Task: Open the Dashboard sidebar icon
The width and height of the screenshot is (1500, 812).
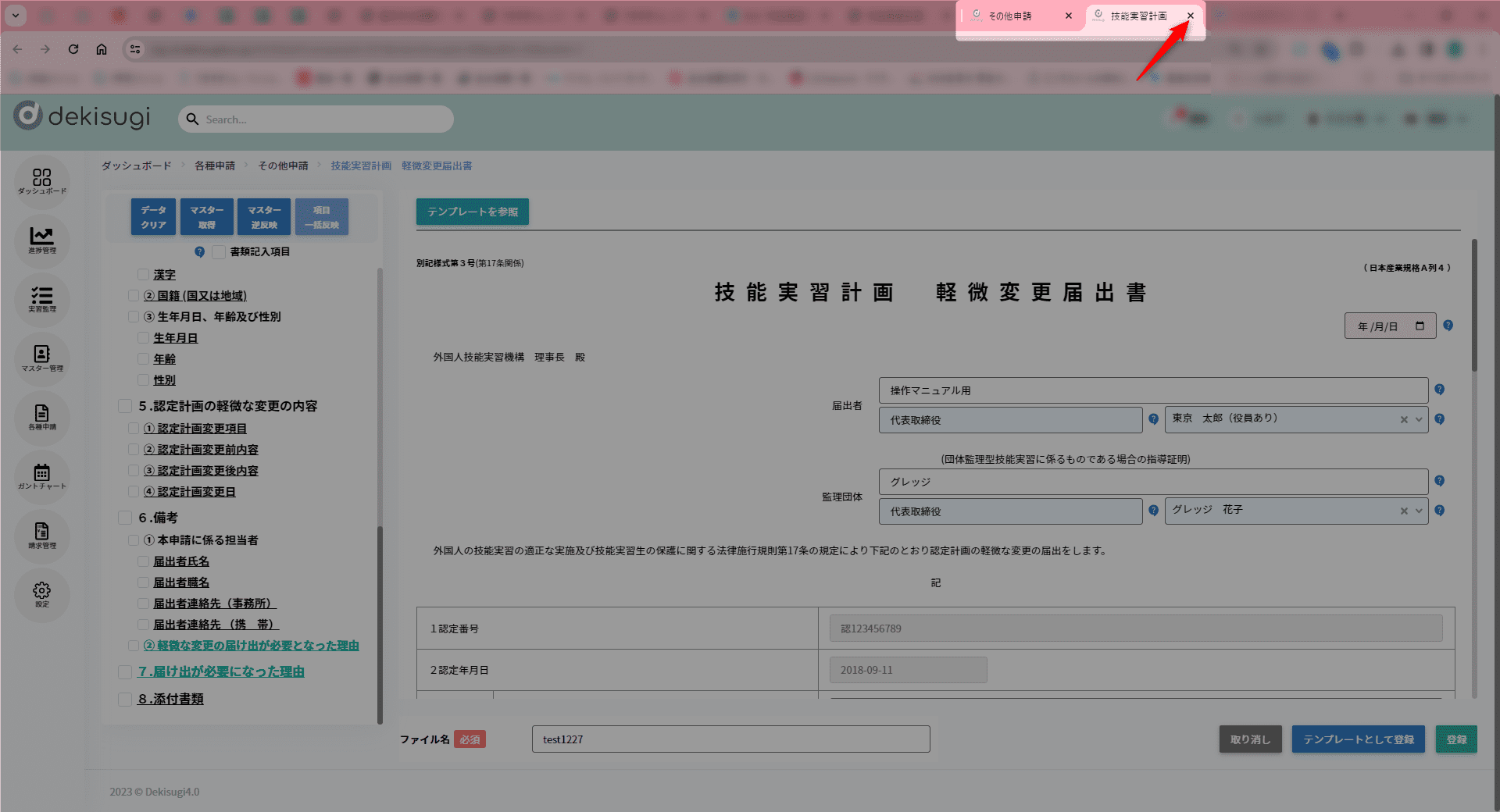Action: [x=42, y=181]
